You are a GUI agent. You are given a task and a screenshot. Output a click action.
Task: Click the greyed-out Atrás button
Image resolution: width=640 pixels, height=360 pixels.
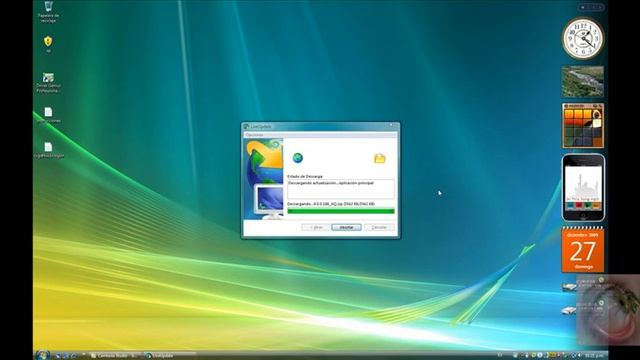click(x=316, y=227)
